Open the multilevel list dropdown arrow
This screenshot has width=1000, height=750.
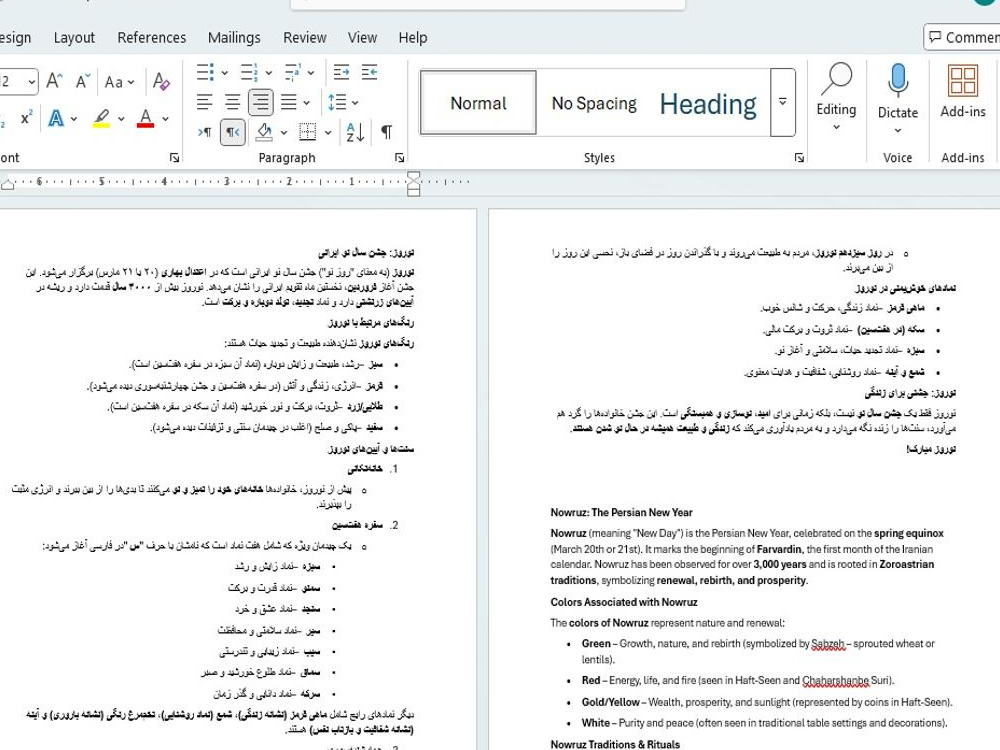point(311,73)
